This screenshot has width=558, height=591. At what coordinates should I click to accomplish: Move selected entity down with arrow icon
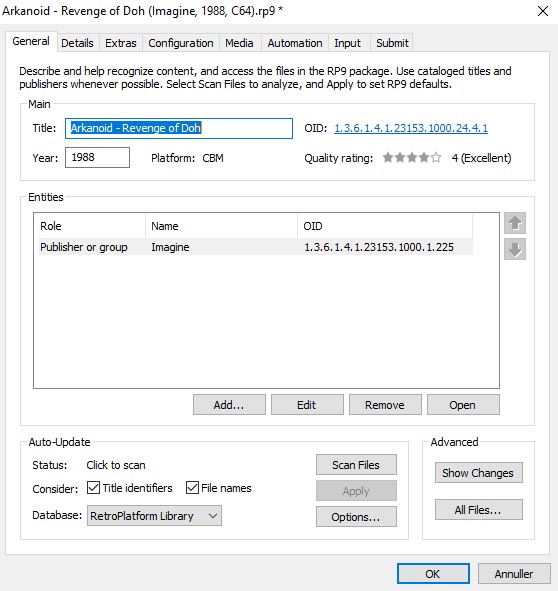pos(515,249)
